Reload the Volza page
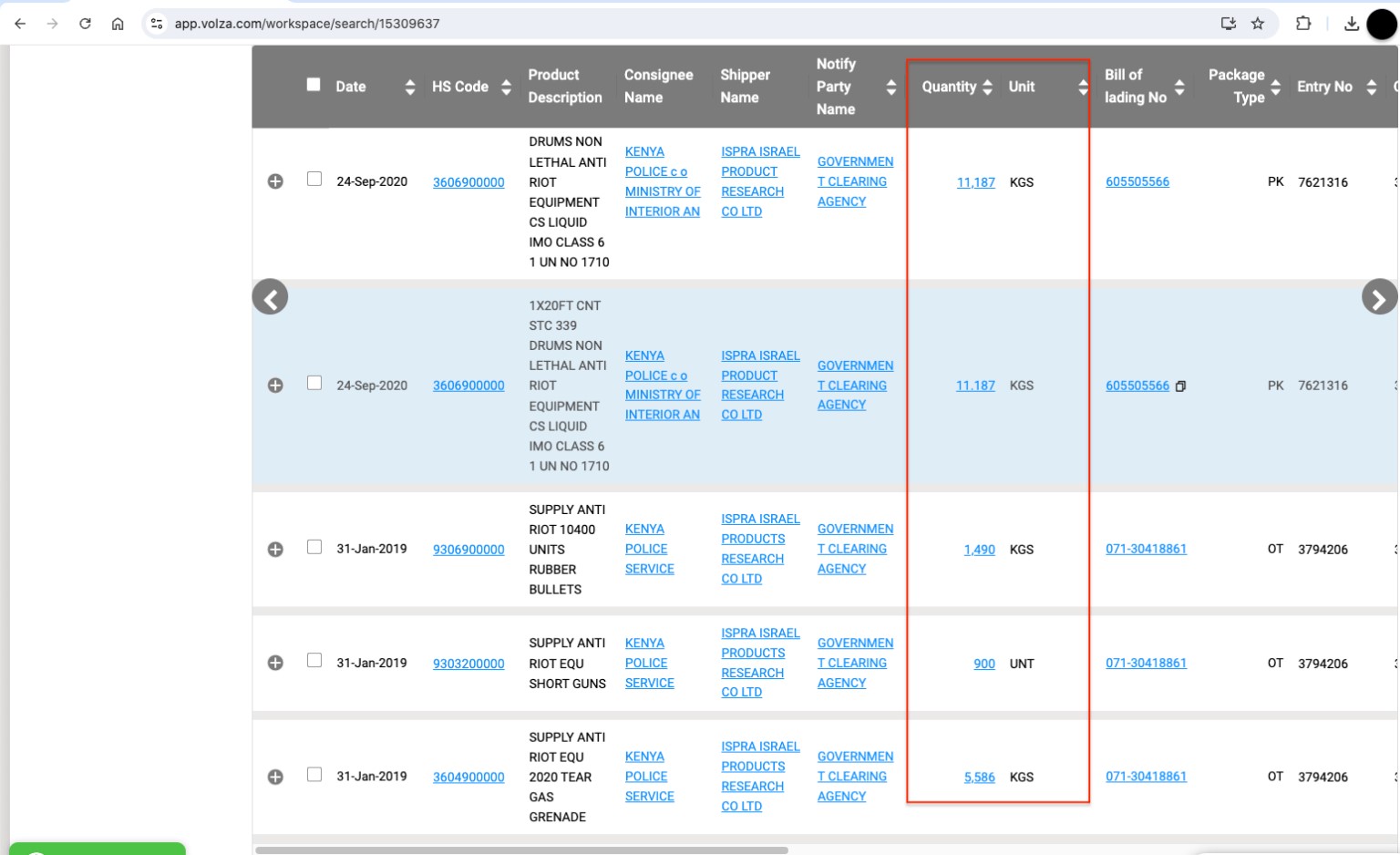This screenshot has height=855, width=1400. (x=85, y=24)
